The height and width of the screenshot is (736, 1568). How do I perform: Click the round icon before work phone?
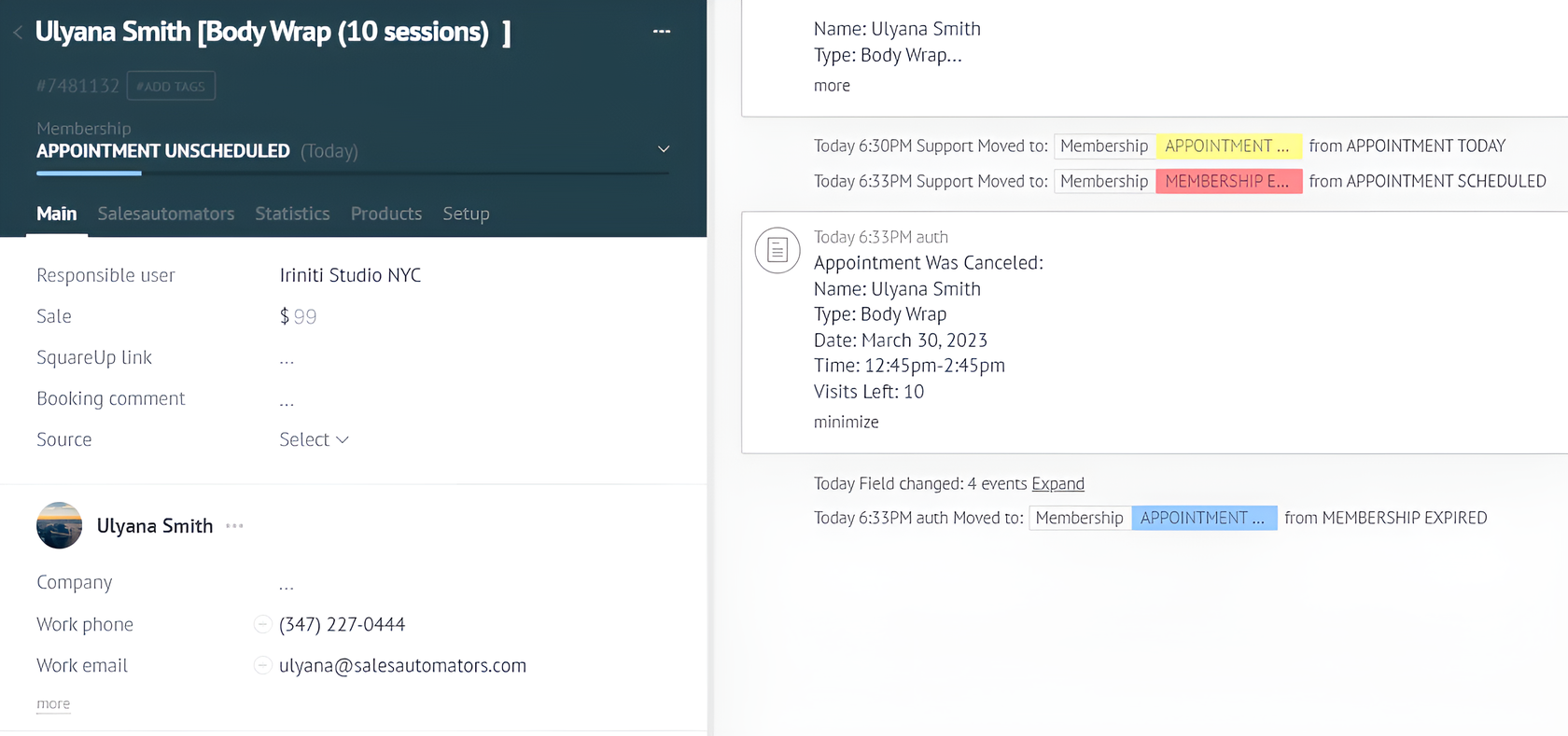(x=262, y=625)
